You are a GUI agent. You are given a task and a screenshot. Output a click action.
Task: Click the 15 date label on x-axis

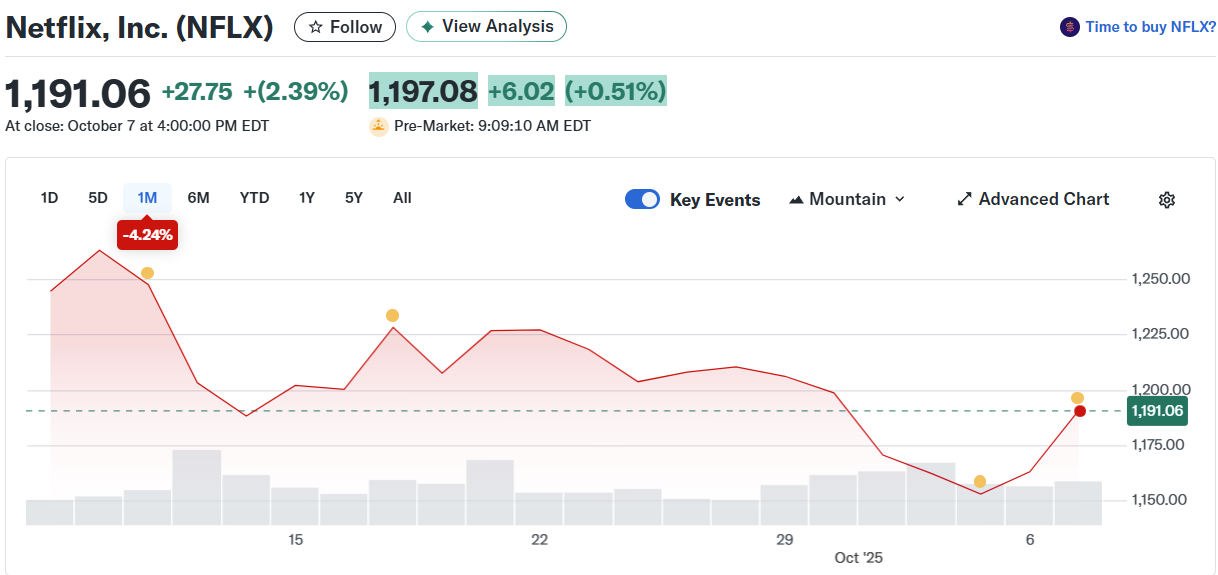[x=295, y=540]
